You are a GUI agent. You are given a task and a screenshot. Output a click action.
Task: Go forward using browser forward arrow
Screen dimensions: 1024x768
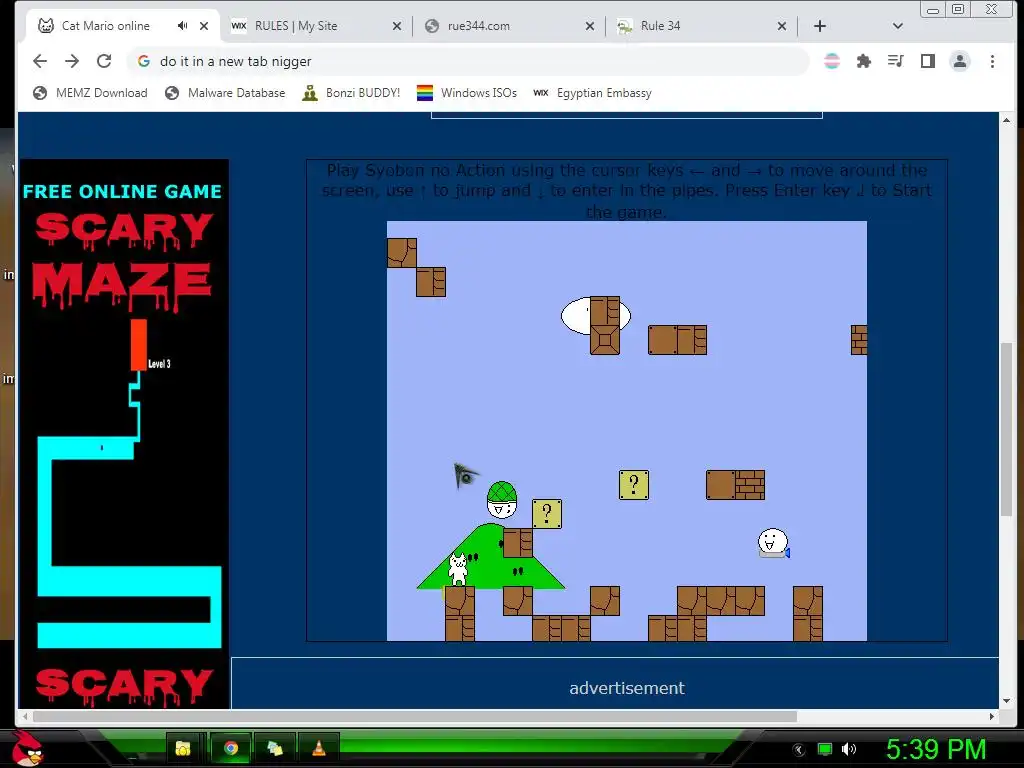(72, 61)
